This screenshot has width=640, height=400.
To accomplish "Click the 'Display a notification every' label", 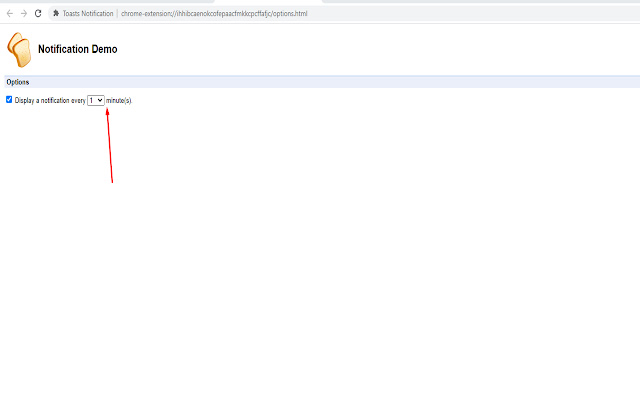I will point(50,100).
